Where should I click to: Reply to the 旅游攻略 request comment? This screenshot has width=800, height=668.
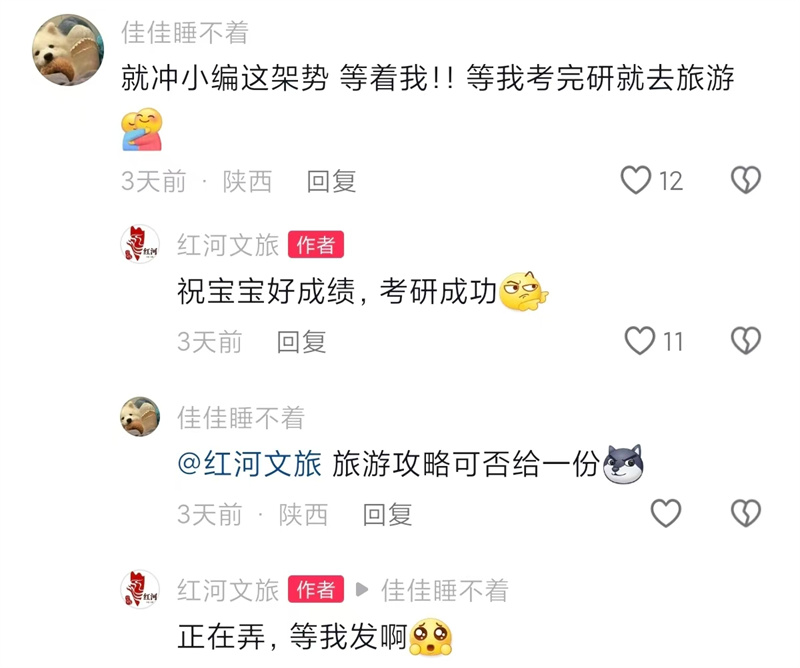387,514
